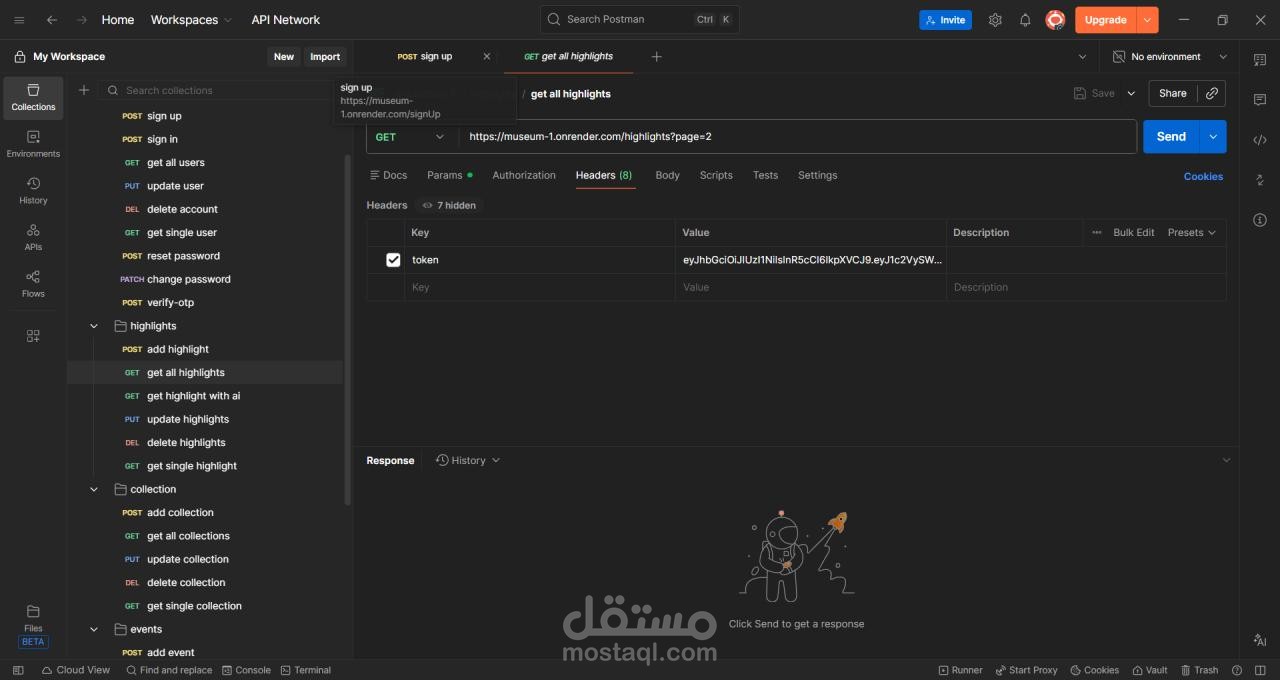Go back with the left arrow

(52, 20)
